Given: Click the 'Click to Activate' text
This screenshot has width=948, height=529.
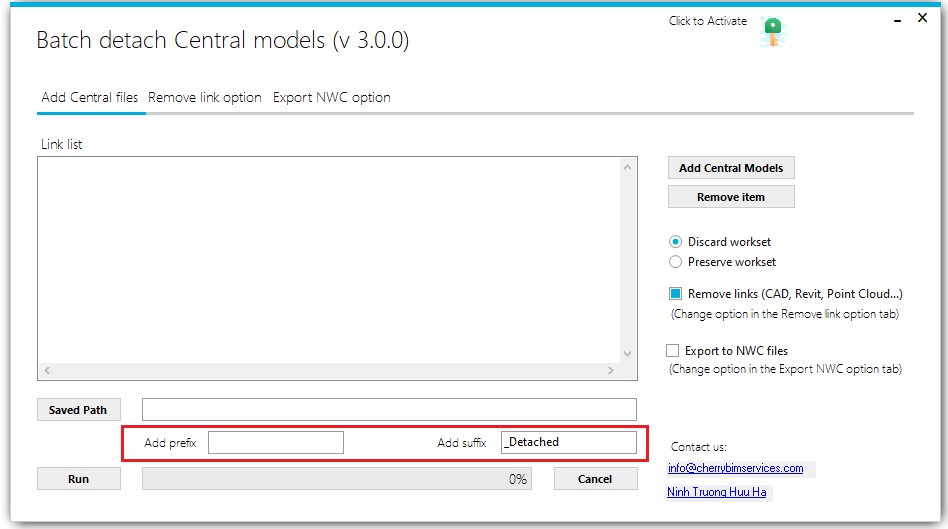Looking at the screenshot, I should (707, 21).
